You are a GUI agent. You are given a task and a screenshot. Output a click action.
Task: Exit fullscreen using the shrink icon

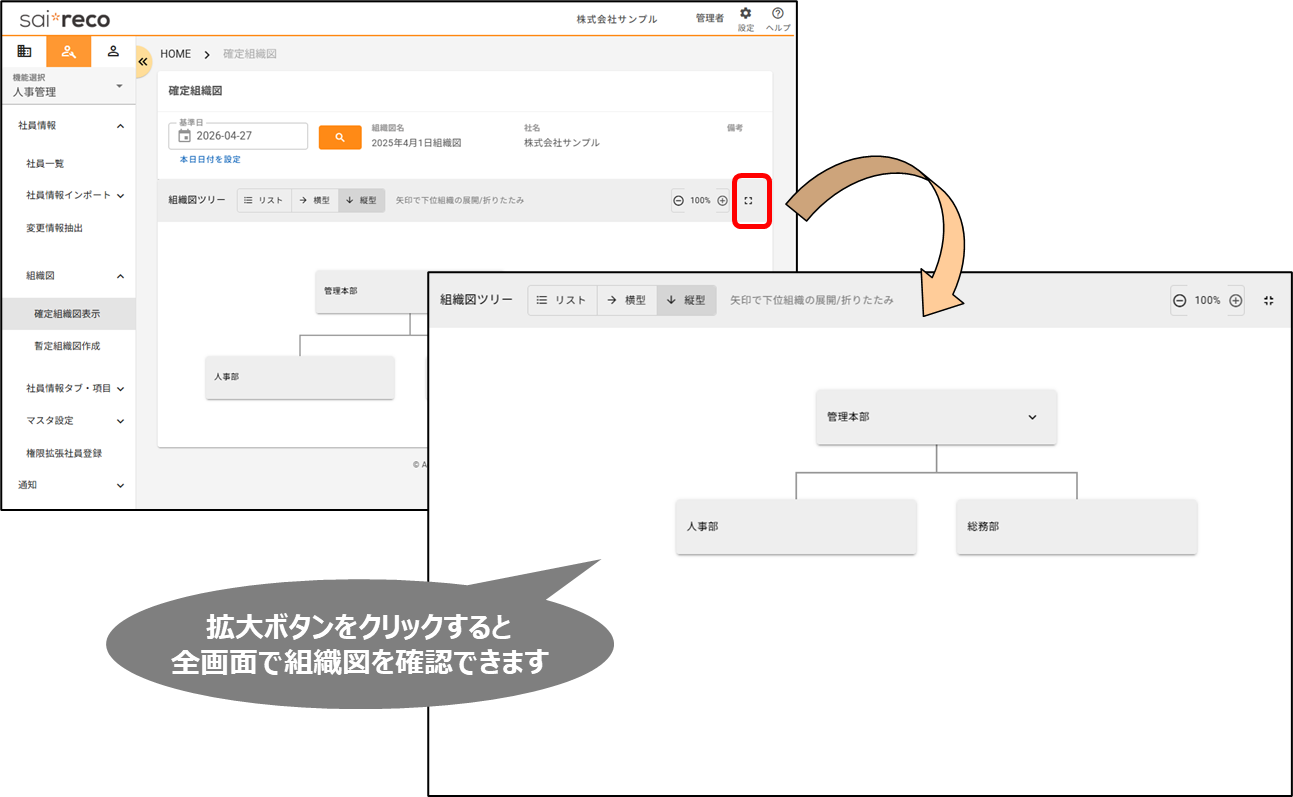click(x=1268, y=300)
